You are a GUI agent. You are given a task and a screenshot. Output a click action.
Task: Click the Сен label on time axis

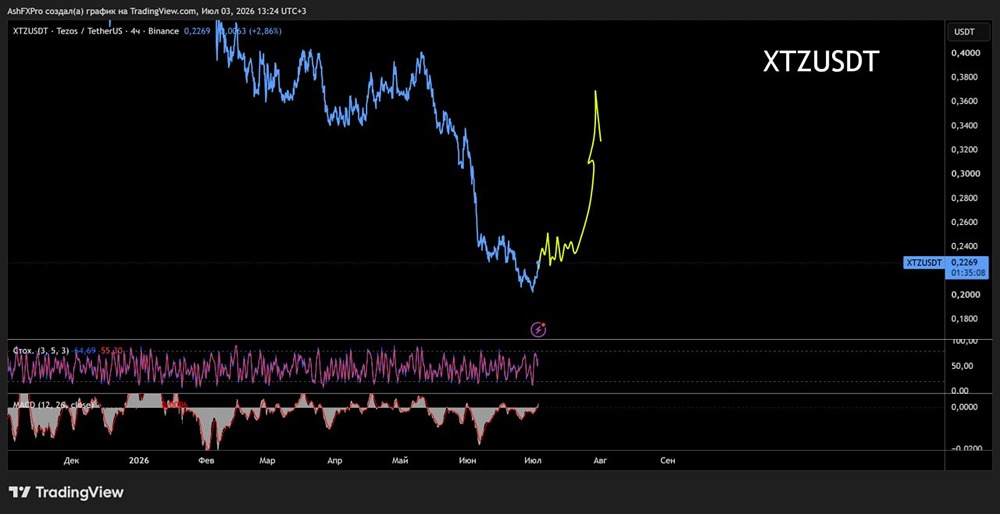pyautogui.click(x=668, y=460)
